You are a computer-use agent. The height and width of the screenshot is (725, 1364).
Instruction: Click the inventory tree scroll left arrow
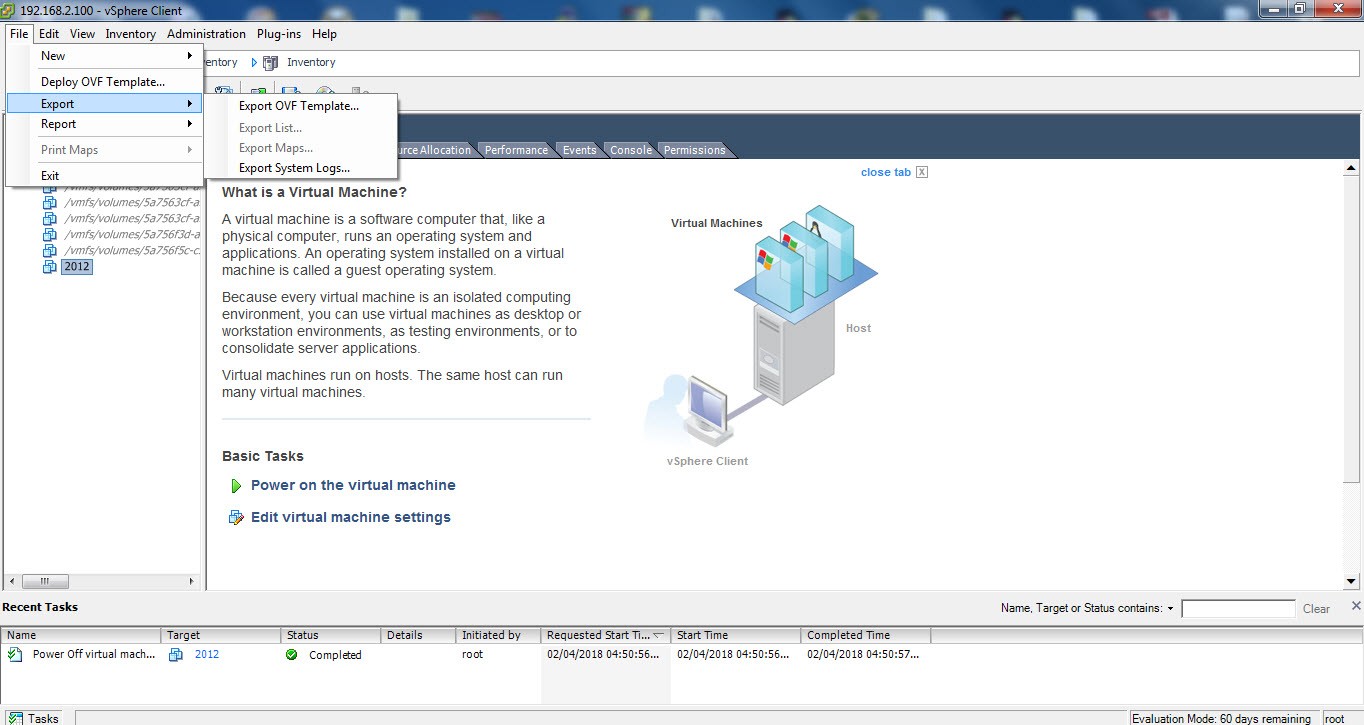tap(12, 581)
